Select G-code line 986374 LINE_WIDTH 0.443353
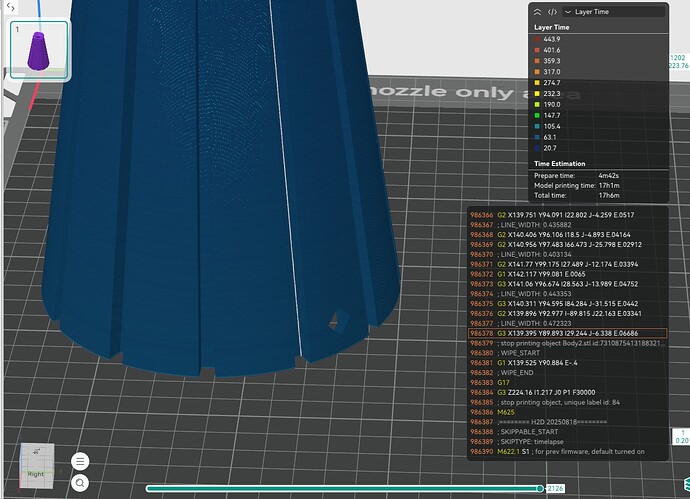This screenshot has width=690, height=499. [x=568, y=294]
